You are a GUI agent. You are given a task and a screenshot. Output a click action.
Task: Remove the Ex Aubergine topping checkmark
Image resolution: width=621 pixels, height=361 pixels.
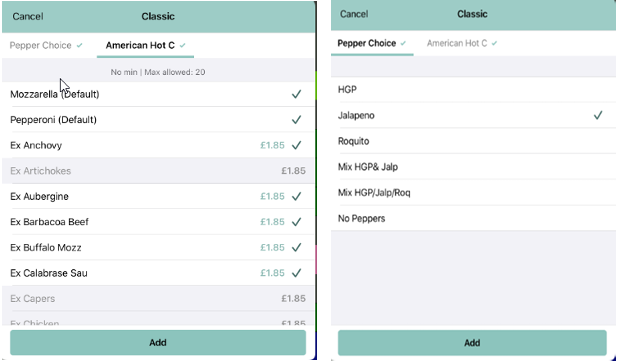(296, 196)
